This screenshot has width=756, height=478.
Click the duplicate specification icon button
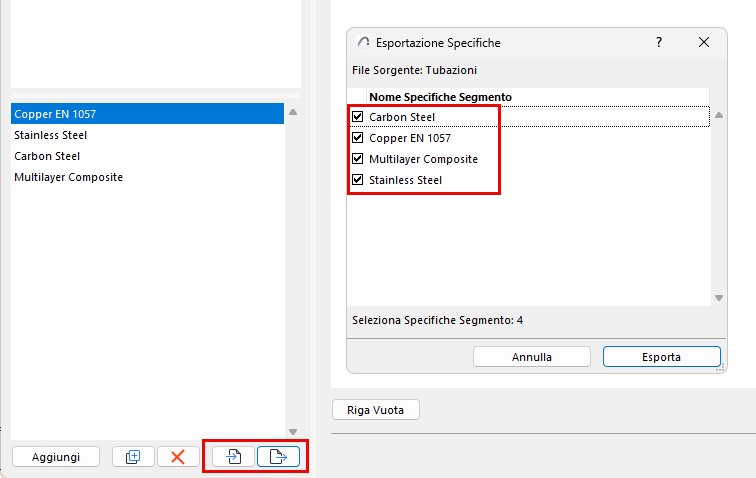pos(133,456)
